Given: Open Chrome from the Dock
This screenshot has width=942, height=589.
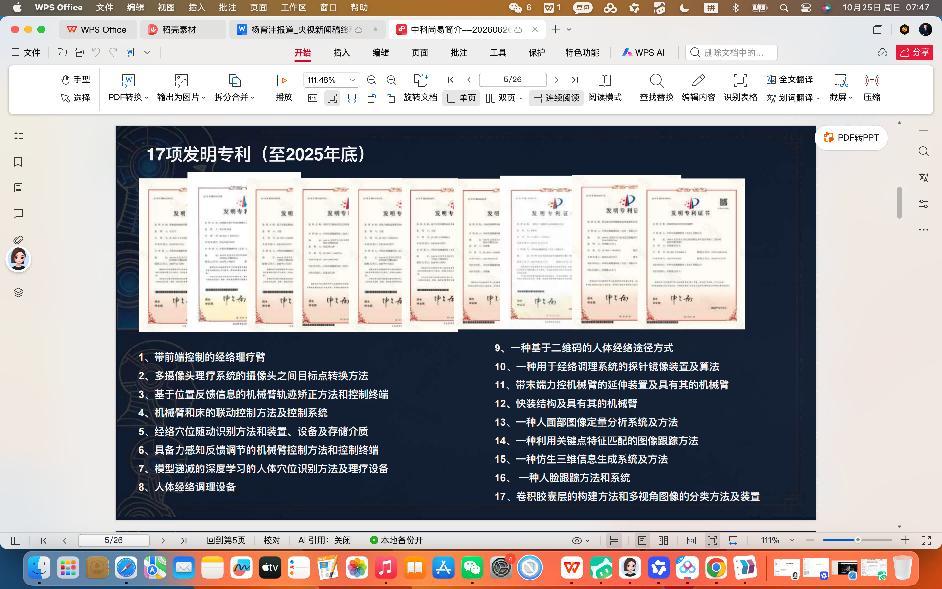Looking at the screenshot, I should tap(716, 568).
